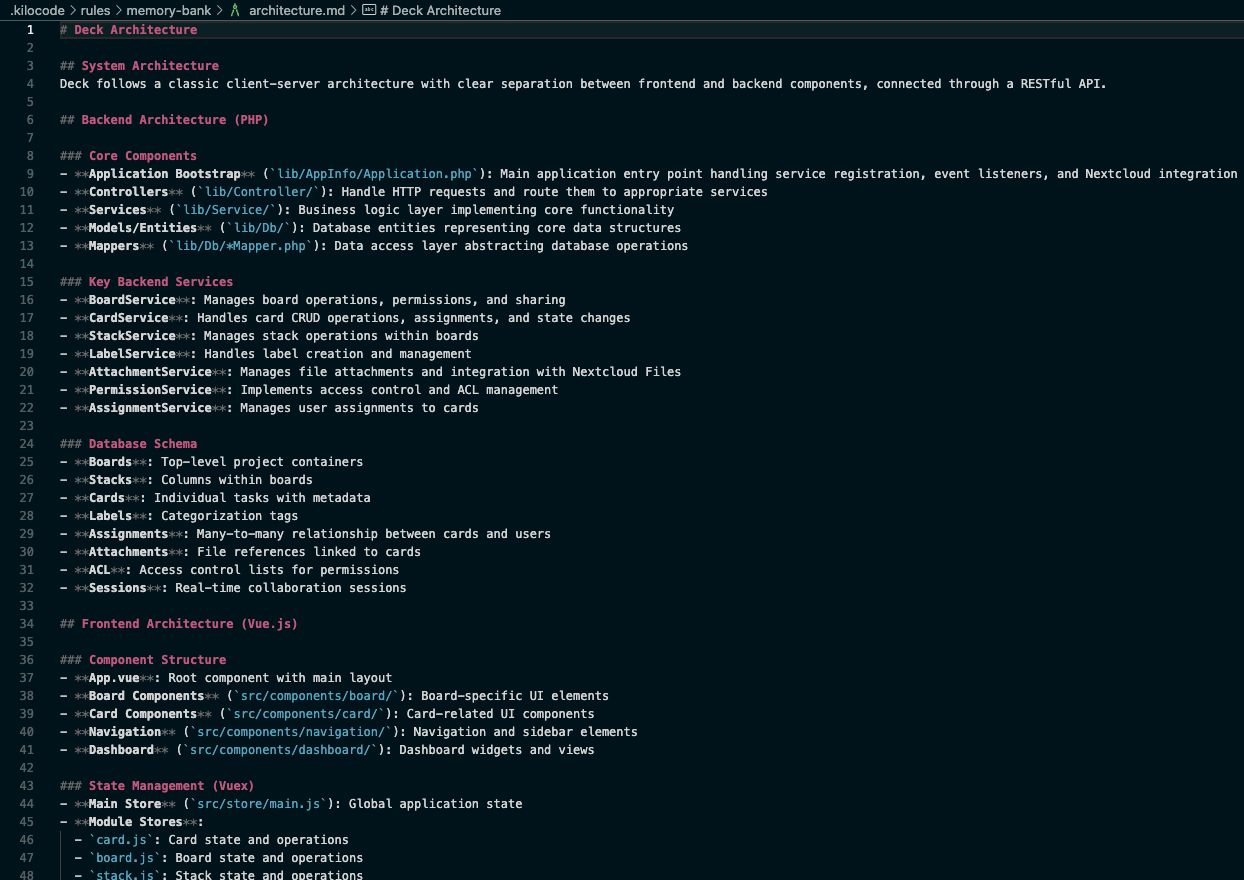Screen dimensions: 1244x880
Task: Click the markdown file icon in breadcrumb
Action: [235, 10]
